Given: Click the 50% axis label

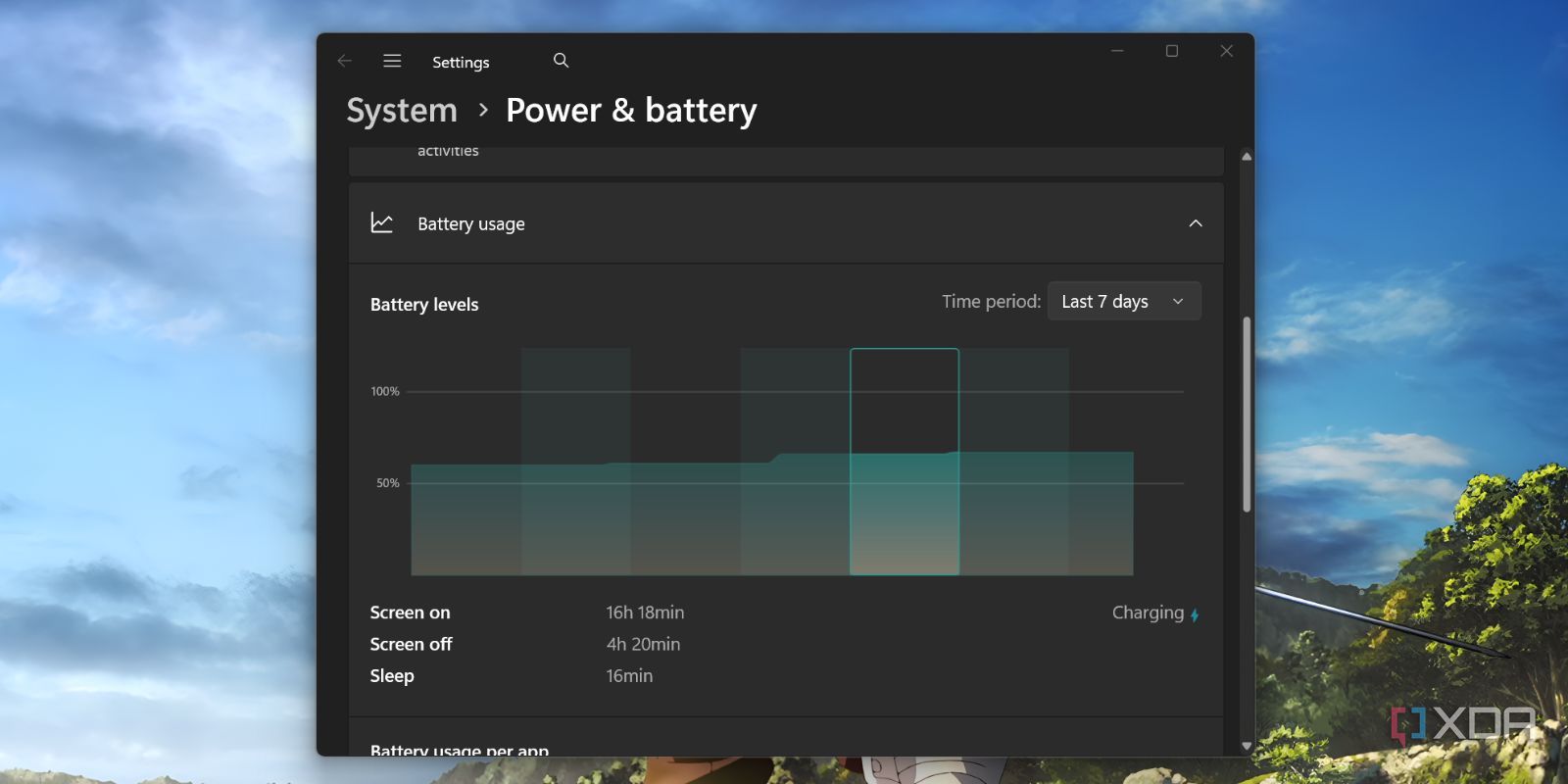Looking at the screenshot, I should click(x=388, y=483).
